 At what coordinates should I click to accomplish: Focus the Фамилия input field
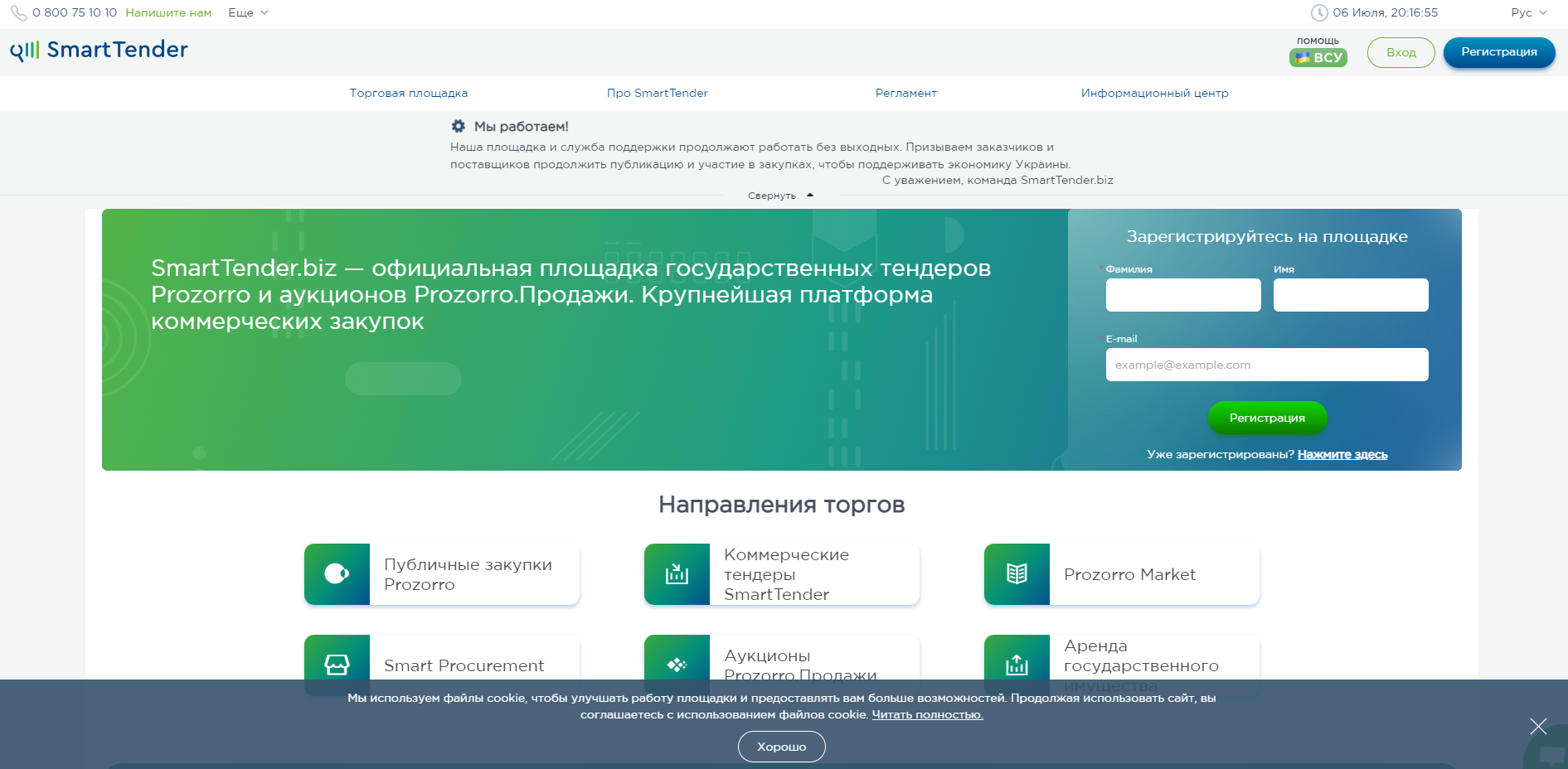1183,295
